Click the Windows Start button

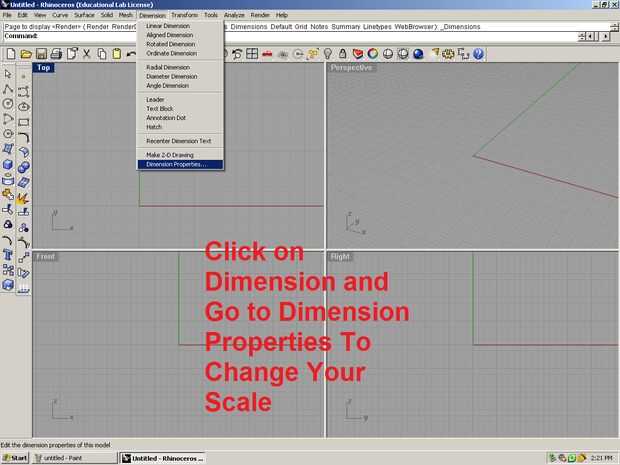(15, 458)
